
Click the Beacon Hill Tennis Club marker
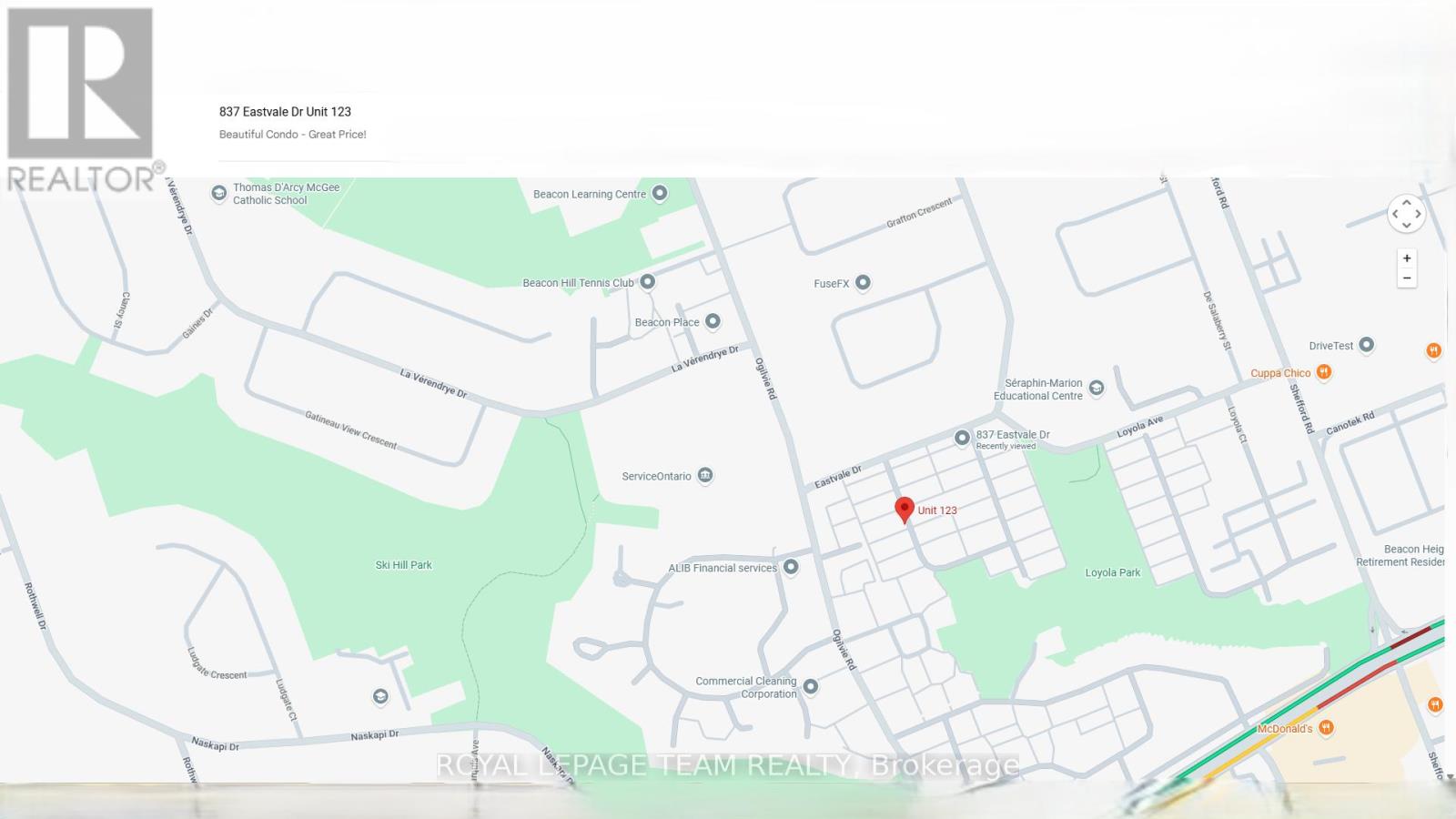pos(648,282)
